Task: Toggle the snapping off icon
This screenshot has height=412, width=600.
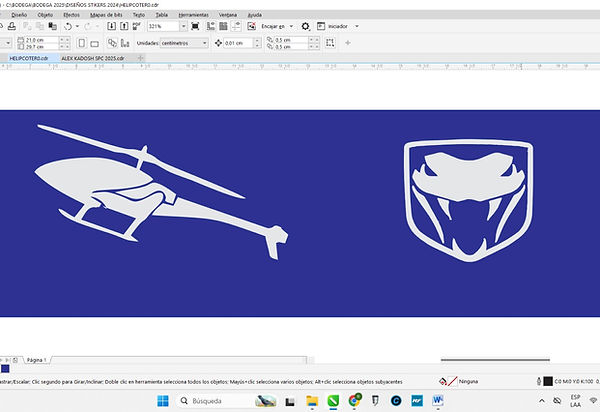Action: click(x=251, y=26)
